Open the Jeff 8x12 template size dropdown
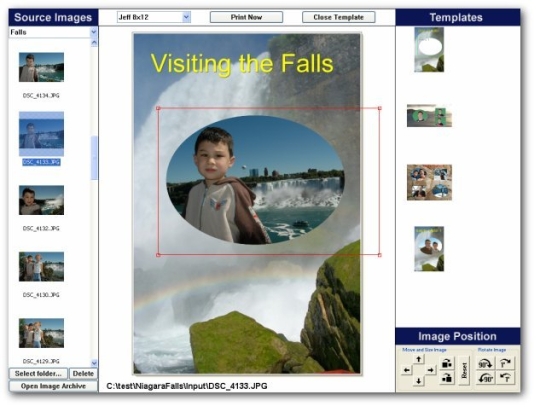This screenshot has width=540, height=412. coord(186,17)
